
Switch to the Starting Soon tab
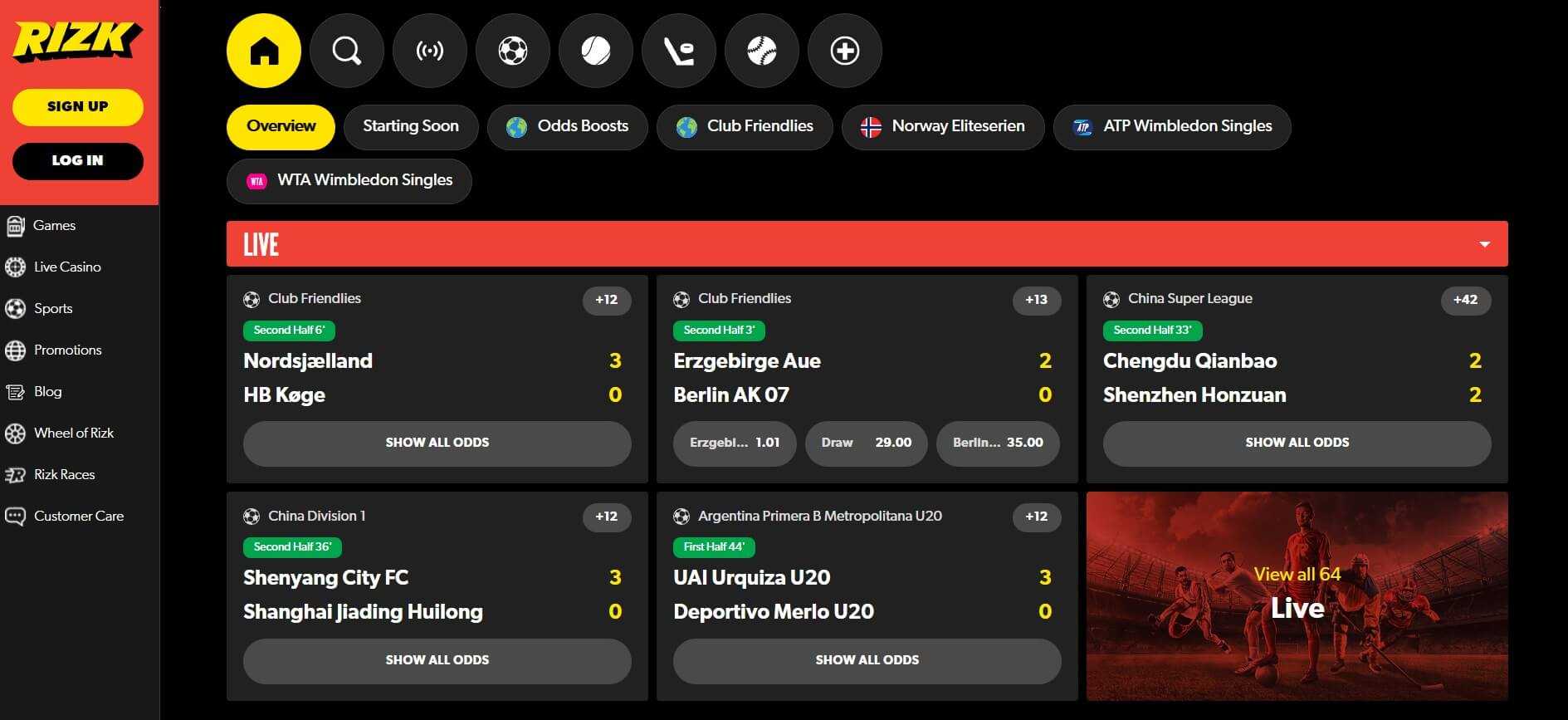point(411,126)
